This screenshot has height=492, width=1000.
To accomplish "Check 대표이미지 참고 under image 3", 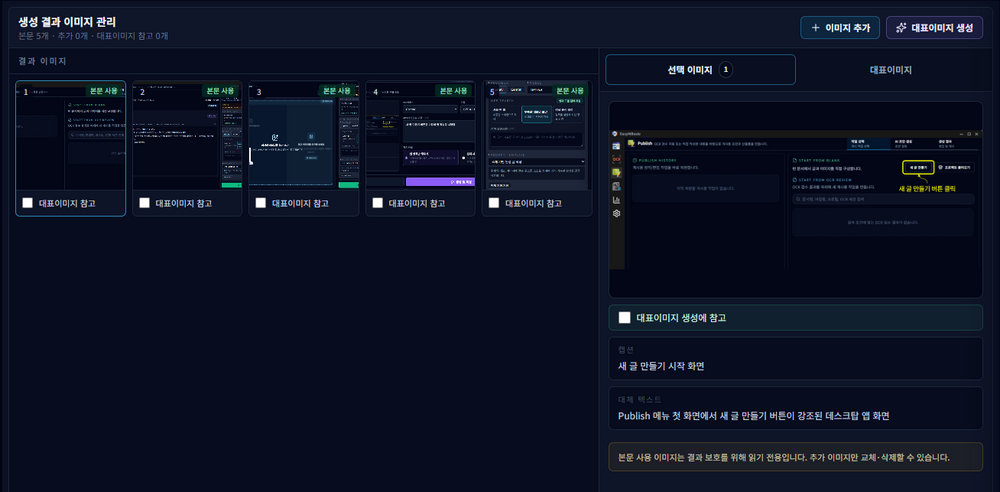I will [x=261, y=203].
